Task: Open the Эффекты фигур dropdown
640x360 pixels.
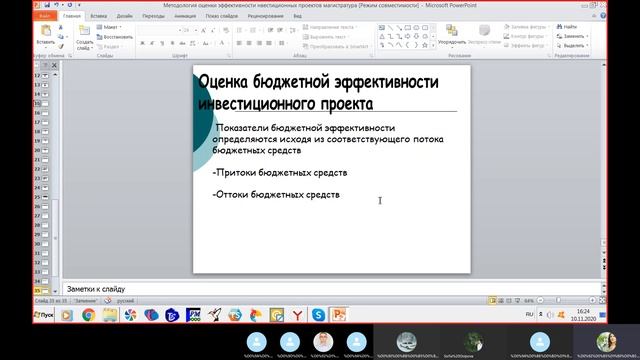Action: pyautogui.click(x=527, y=46)
